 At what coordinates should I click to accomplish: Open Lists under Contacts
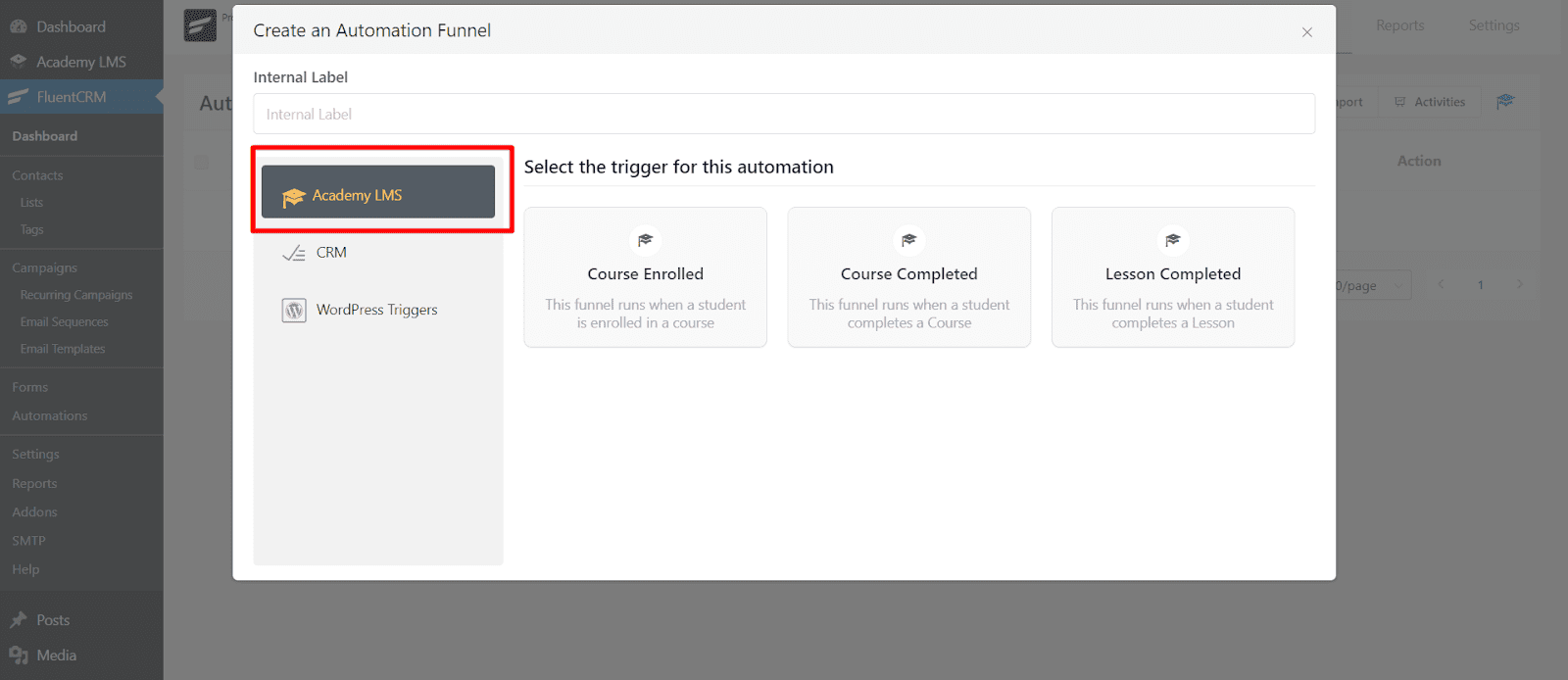(x=31, y=203)
